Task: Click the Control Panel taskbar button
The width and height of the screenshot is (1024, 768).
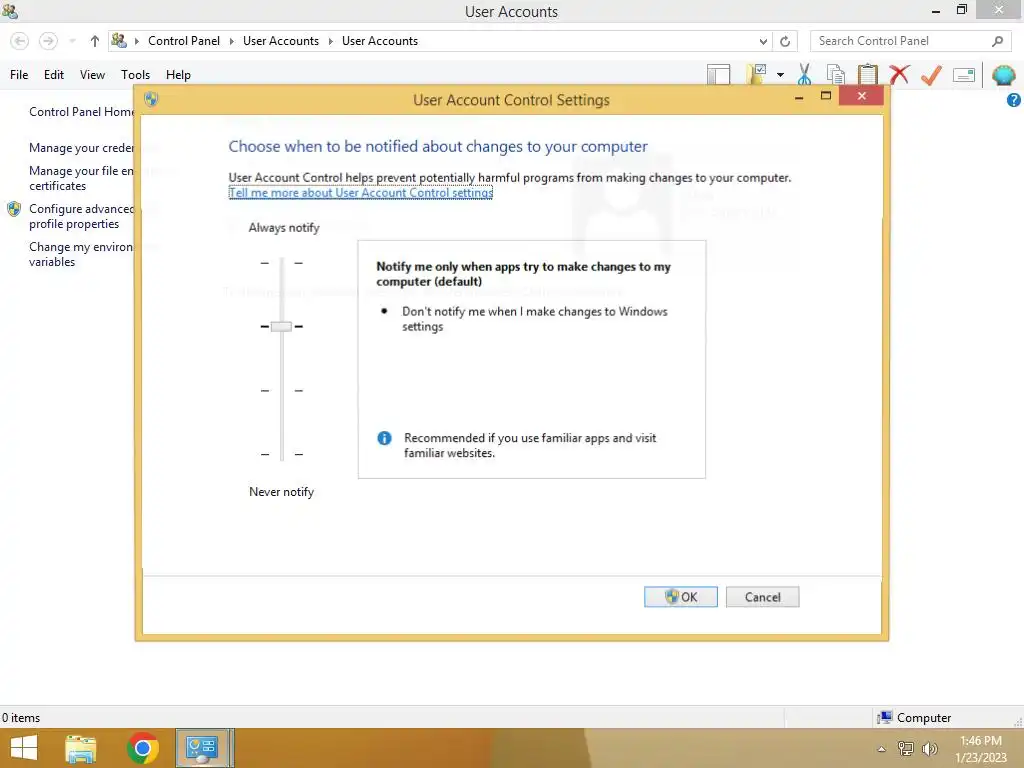Action: [204, 748]
